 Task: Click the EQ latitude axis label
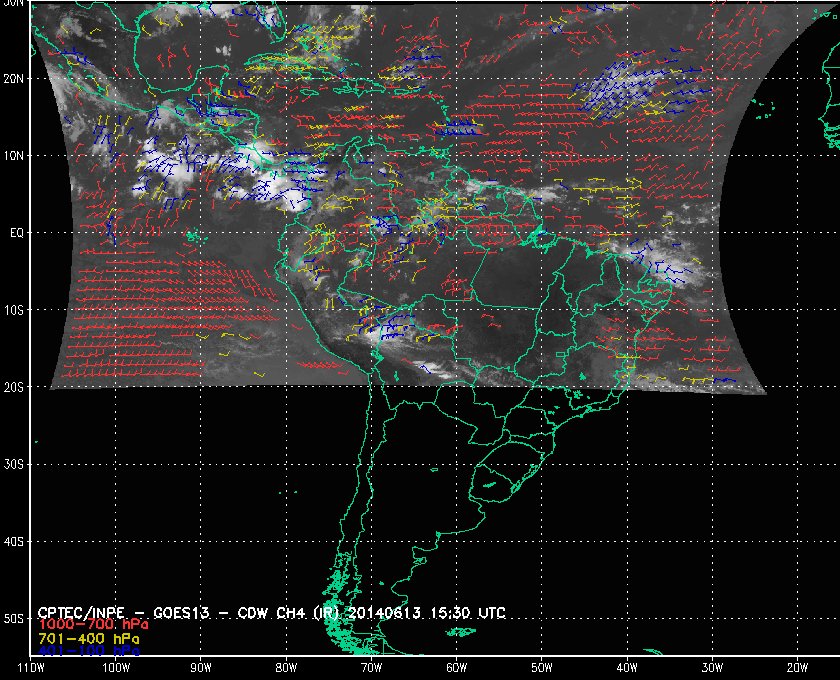16,232
